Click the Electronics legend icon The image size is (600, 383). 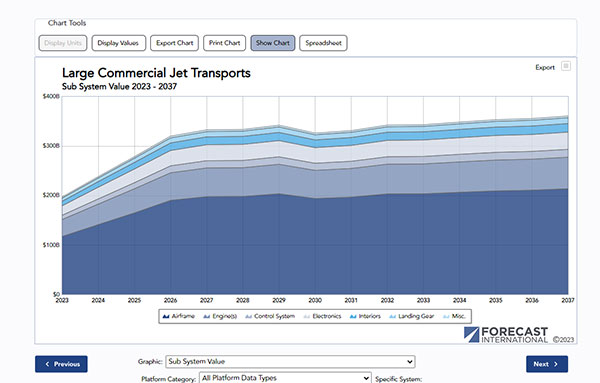click(x=307, y=317)
